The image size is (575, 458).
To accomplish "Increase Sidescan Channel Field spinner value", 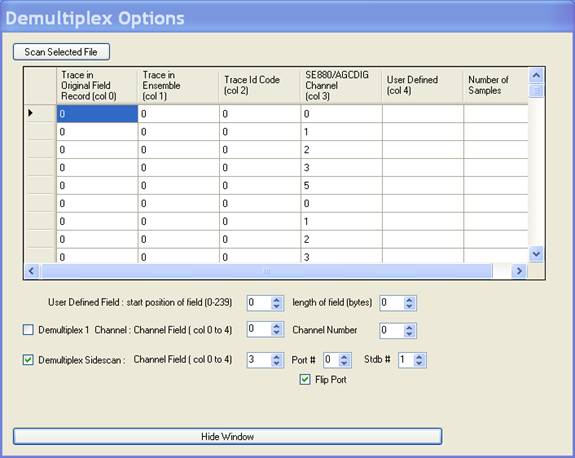I will pos(276,356).
